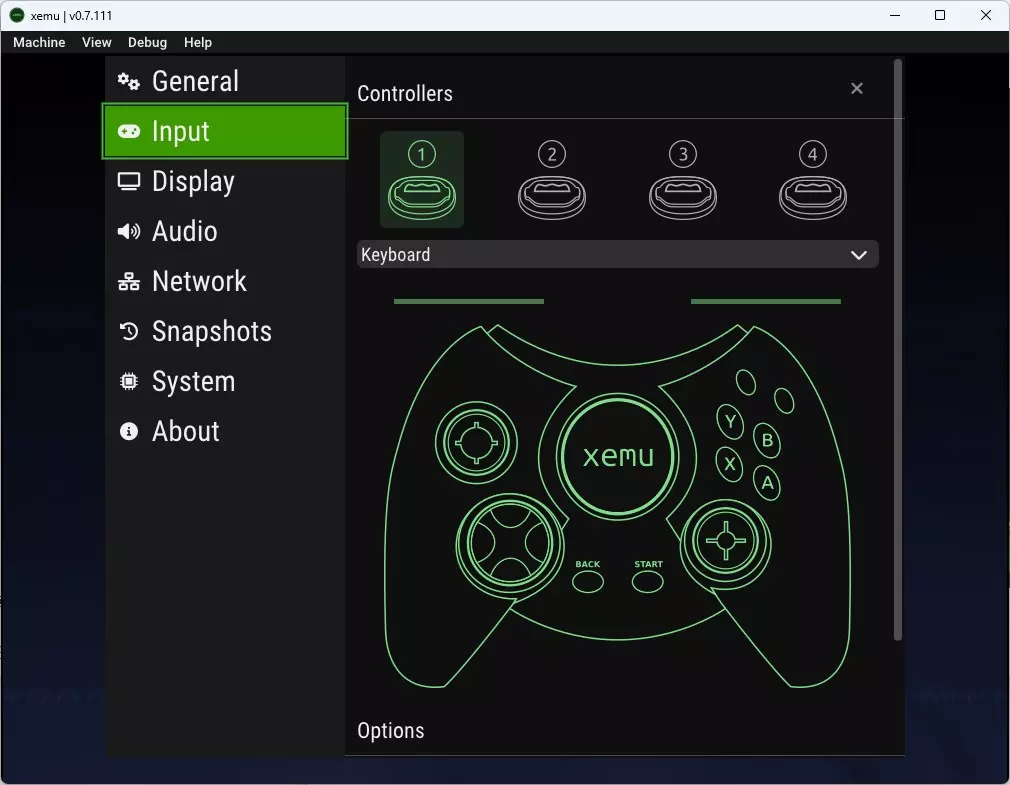1010x785 pixels.
Task: Click the D-pad on the controller diagram
Action: [510, 543]
